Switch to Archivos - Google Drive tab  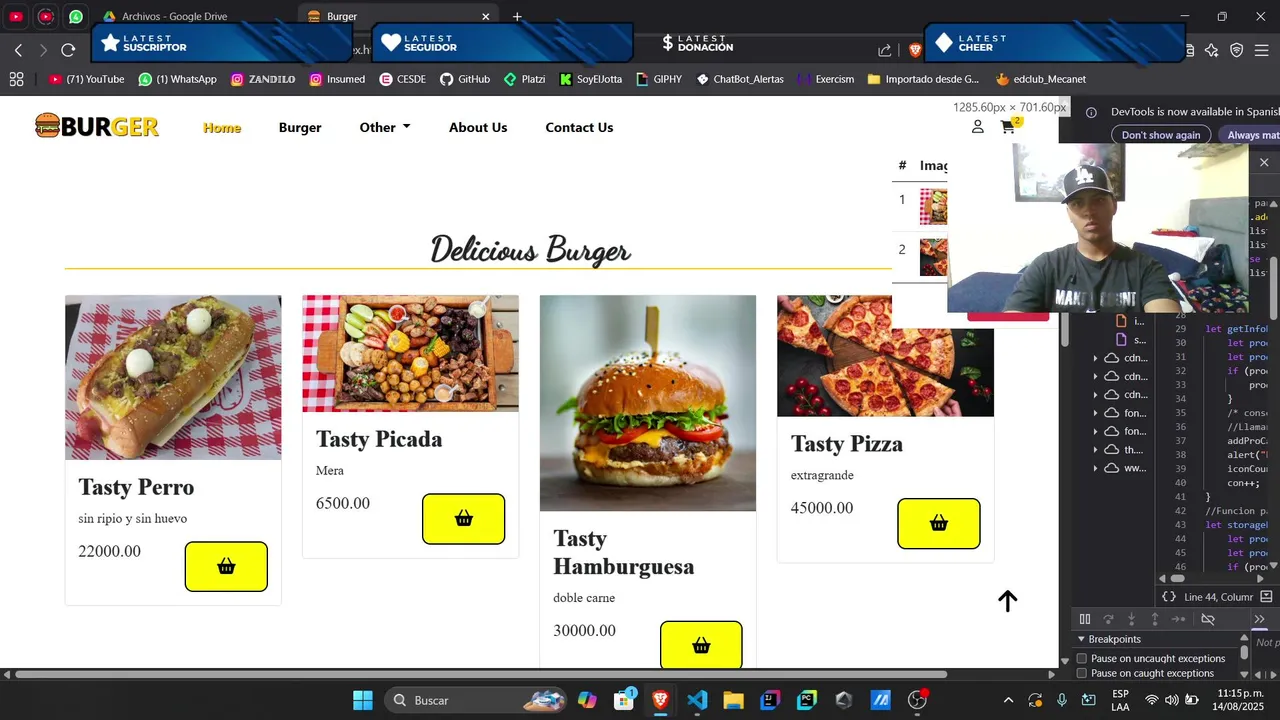[195, 17]
